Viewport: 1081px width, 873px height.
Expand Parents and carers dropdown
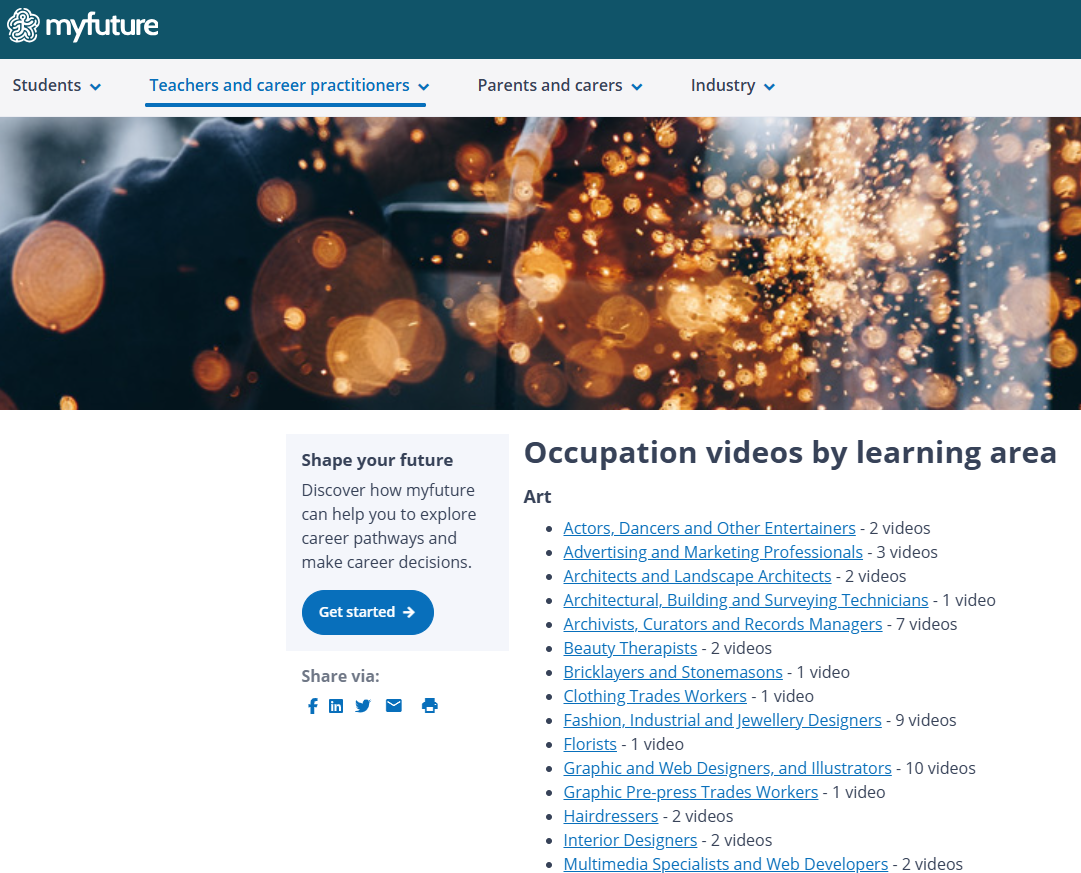[x=559, y=86]
